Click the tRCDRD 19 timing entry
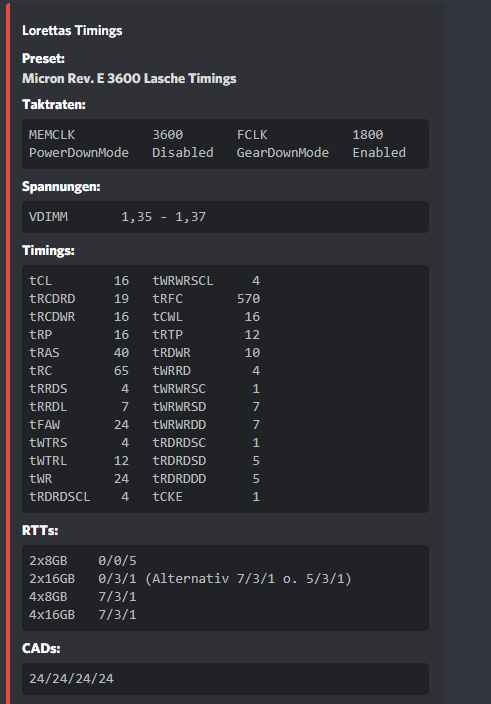 (79, 299)
